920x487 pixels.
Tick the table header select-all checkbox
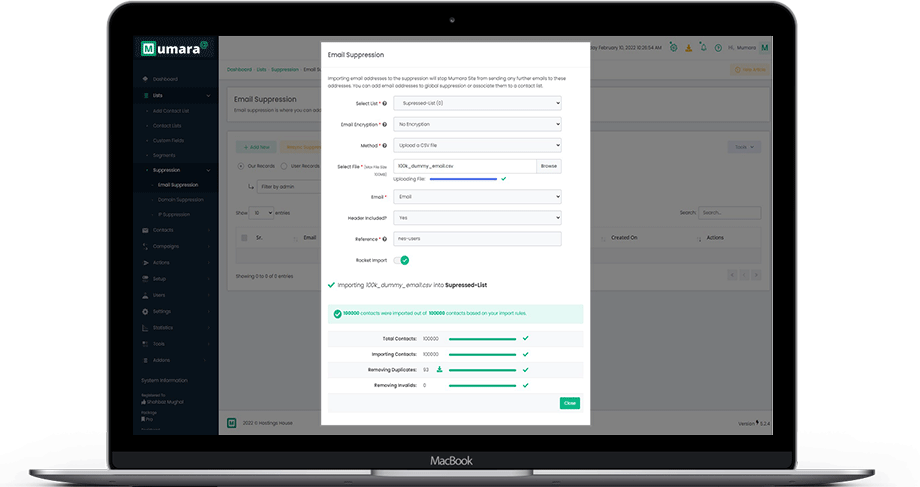click(x=245, y=238)
